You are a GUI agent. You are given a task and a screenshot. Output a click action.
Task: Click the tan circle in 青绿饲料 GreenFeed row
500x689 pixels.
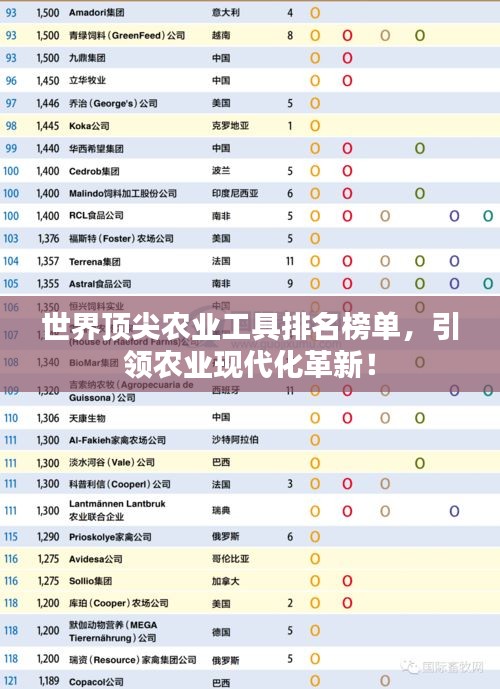click(x=385, y=35)
